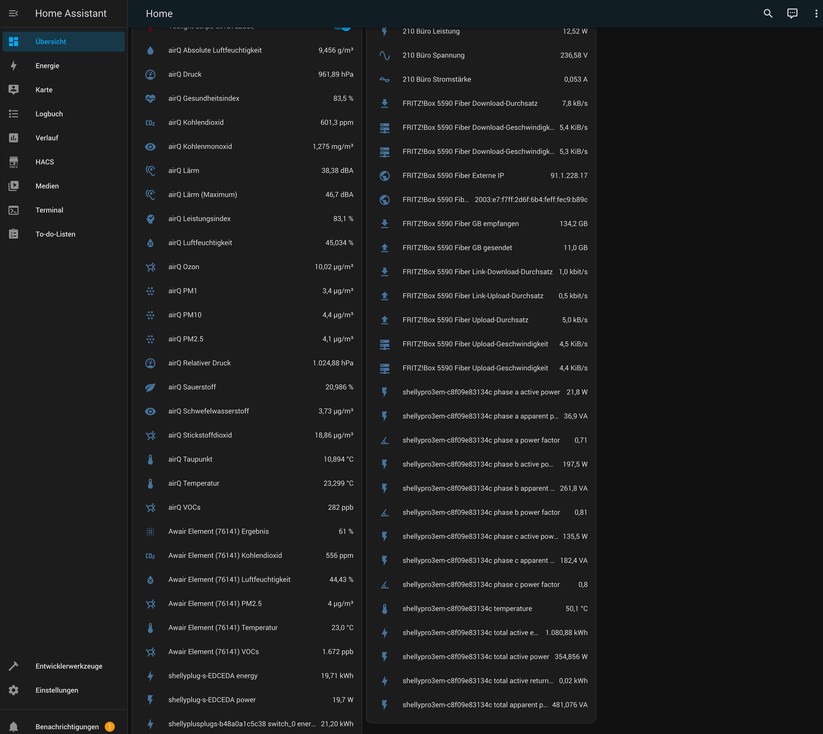Show notifications via the badge counter
Viewport: 823px width, 734px height.
[x=109, y=727]
